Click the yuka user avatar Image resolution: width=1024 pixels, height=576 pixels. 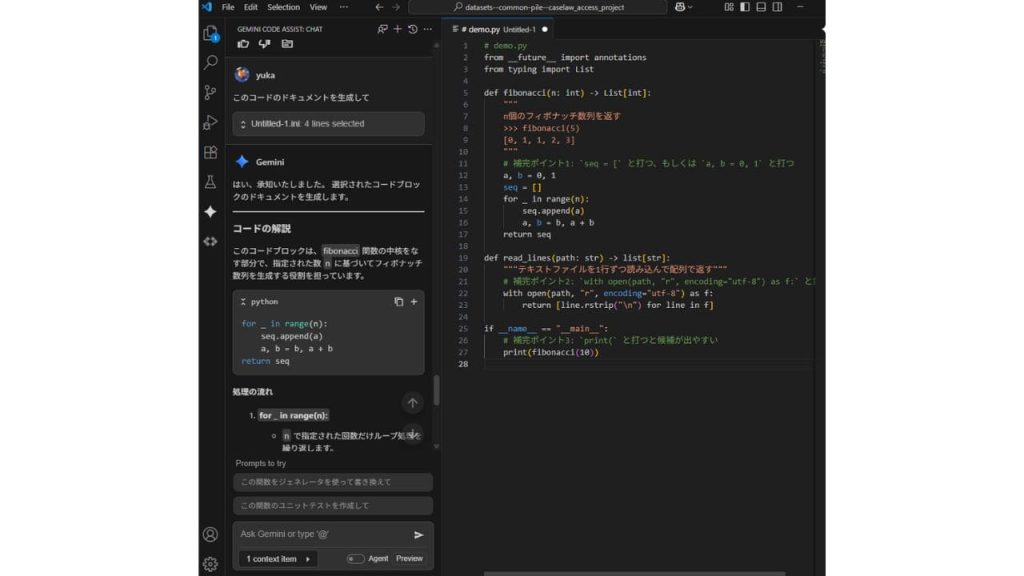pos(242,74)
